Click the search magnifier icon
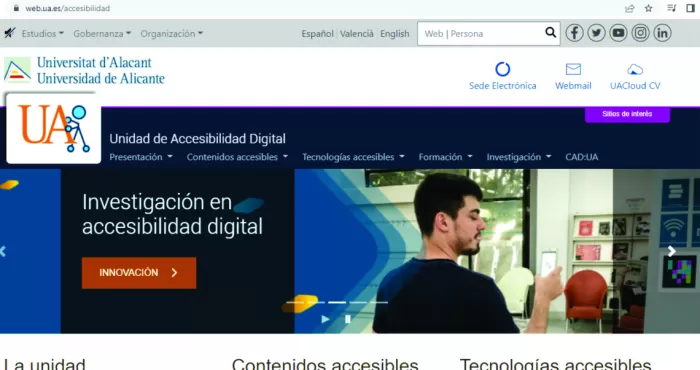Screen dimensions: 700x370 coord(550,33)
